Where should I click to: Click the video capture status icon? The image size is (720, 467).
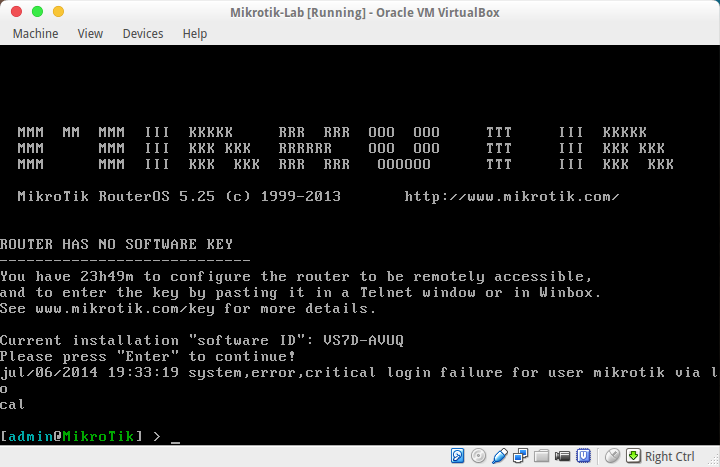coord(562,456)
